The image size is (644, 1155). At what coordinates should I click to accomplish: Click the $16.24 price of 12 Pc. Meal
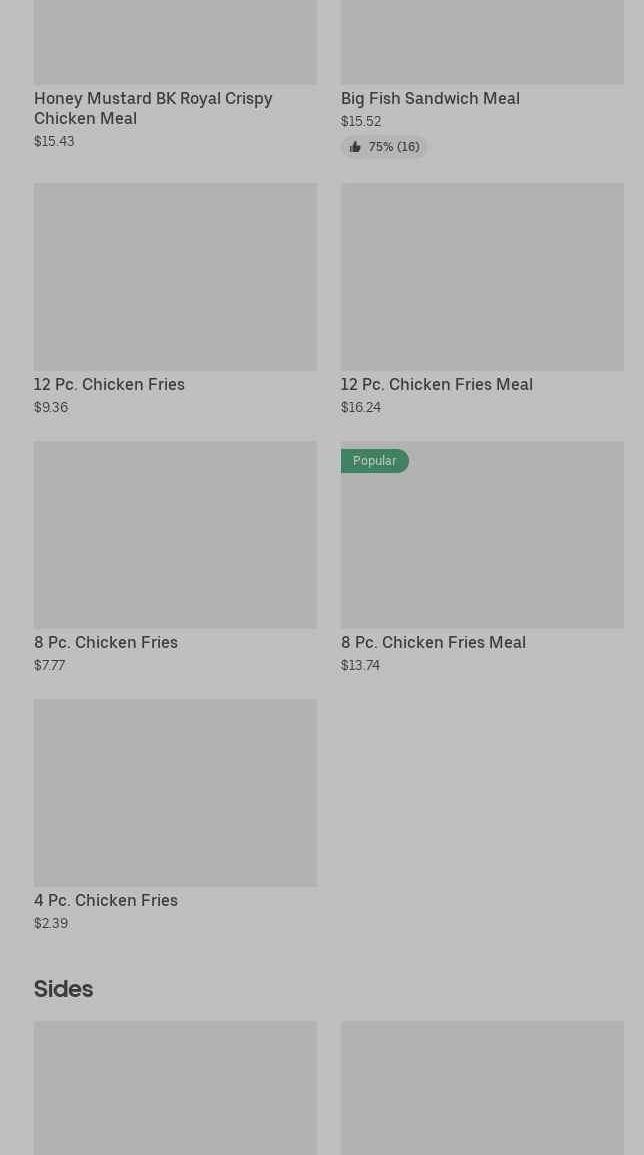pos(361,407)
